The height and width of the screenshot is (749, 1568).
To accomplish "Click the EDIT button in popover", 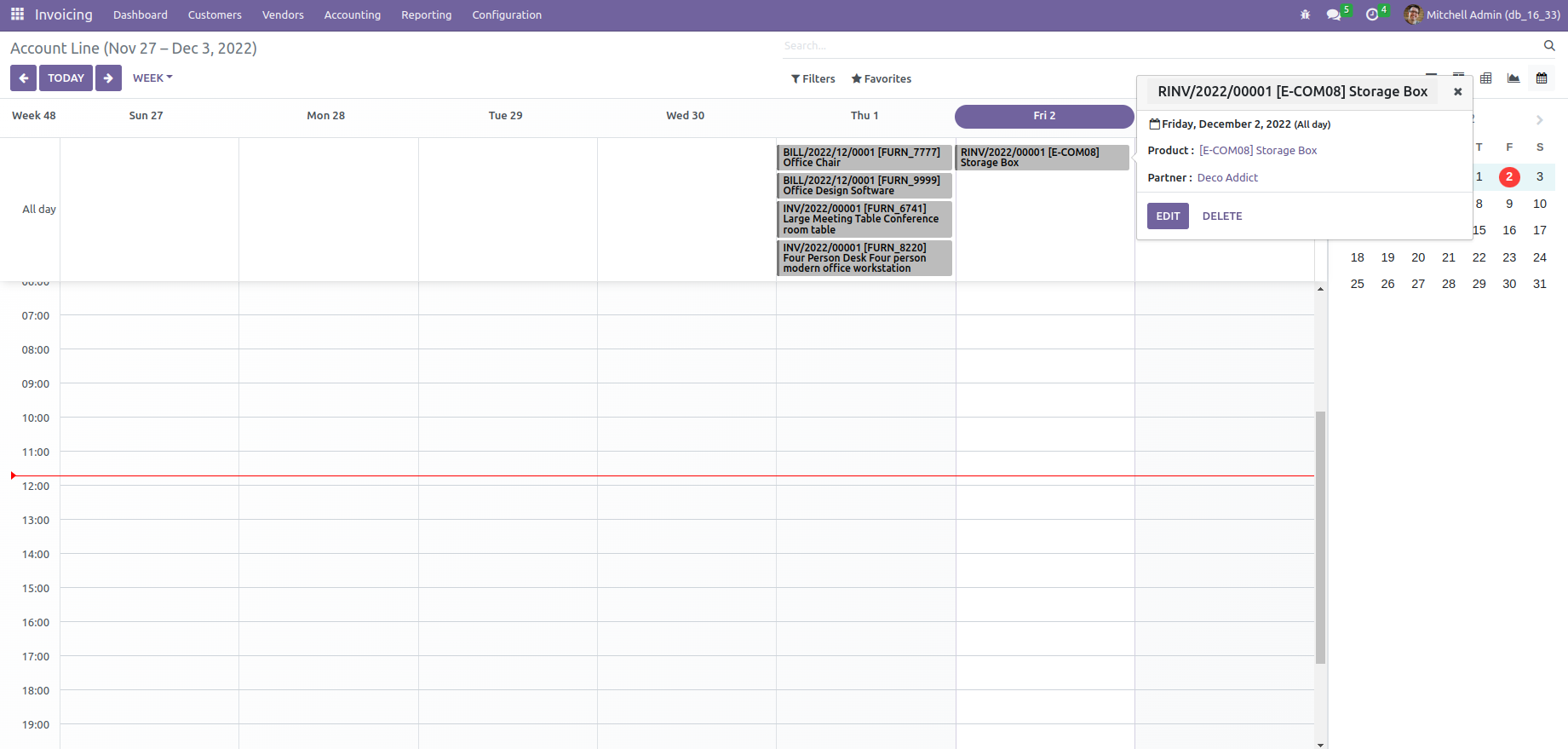I will coord(1168,216).
